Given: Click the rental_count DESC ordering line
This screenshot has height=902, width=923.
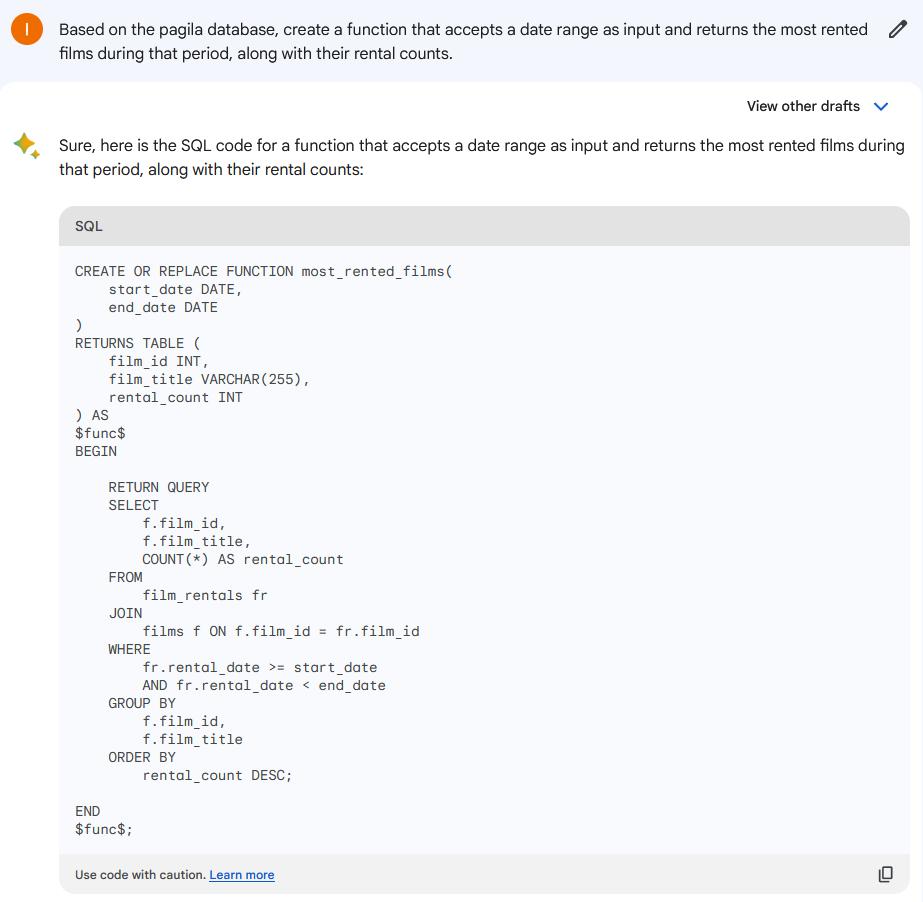Looking at the screenshot, I should point(219,775).
